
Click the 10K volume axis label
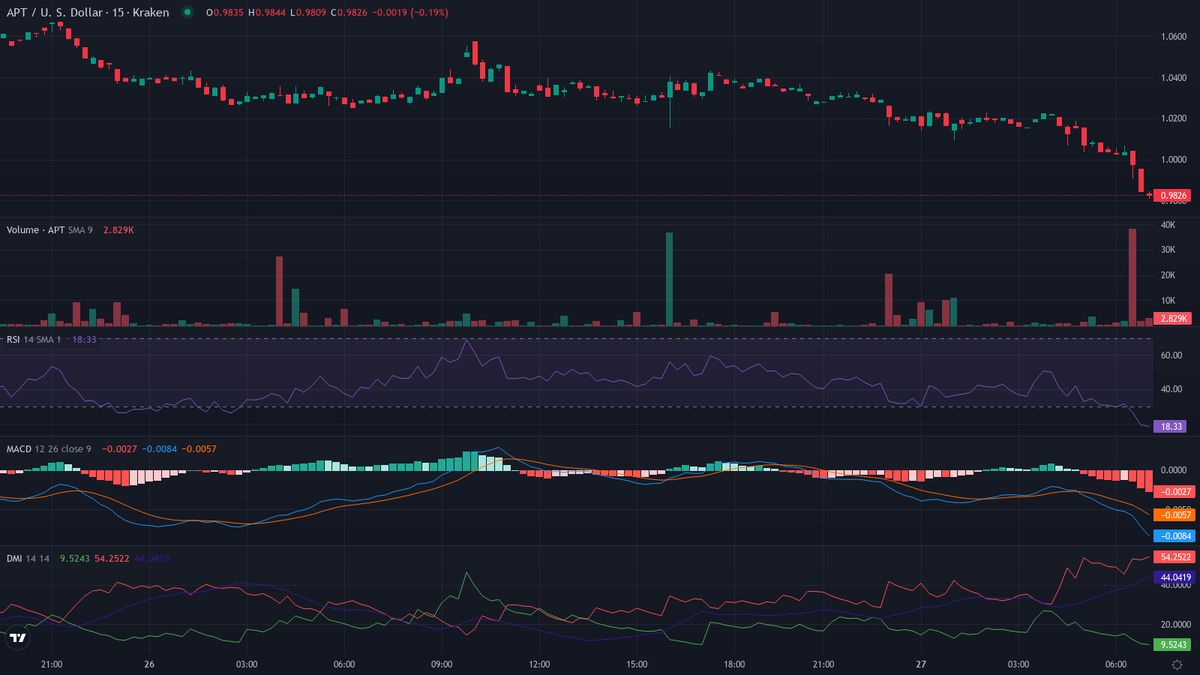1167,300
